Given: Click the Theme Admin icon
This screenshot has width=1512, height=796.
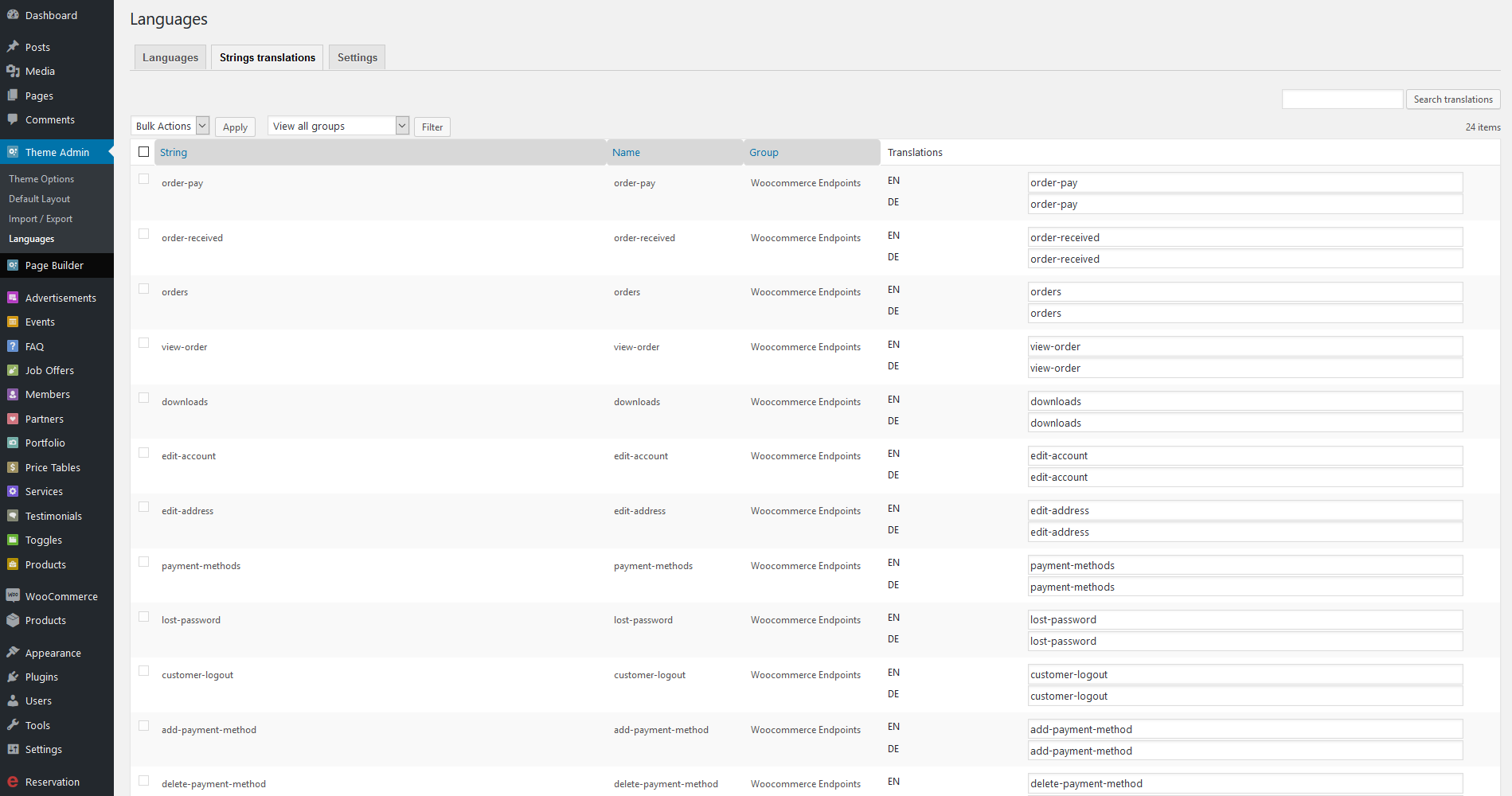Looking at the screenshot, I should click(13, 152).
